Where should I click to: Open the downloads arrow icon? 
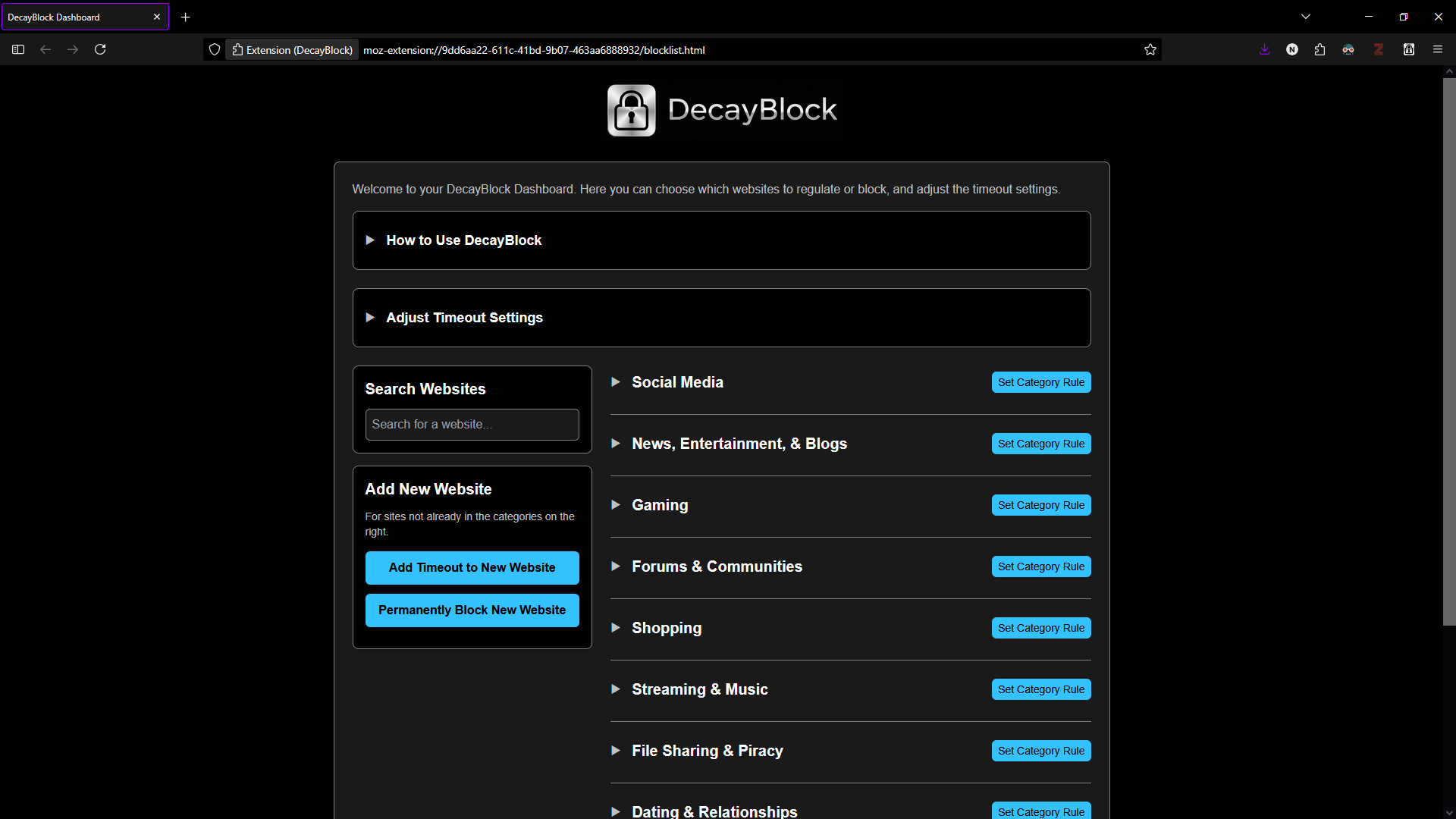[x=1264, y=49]
